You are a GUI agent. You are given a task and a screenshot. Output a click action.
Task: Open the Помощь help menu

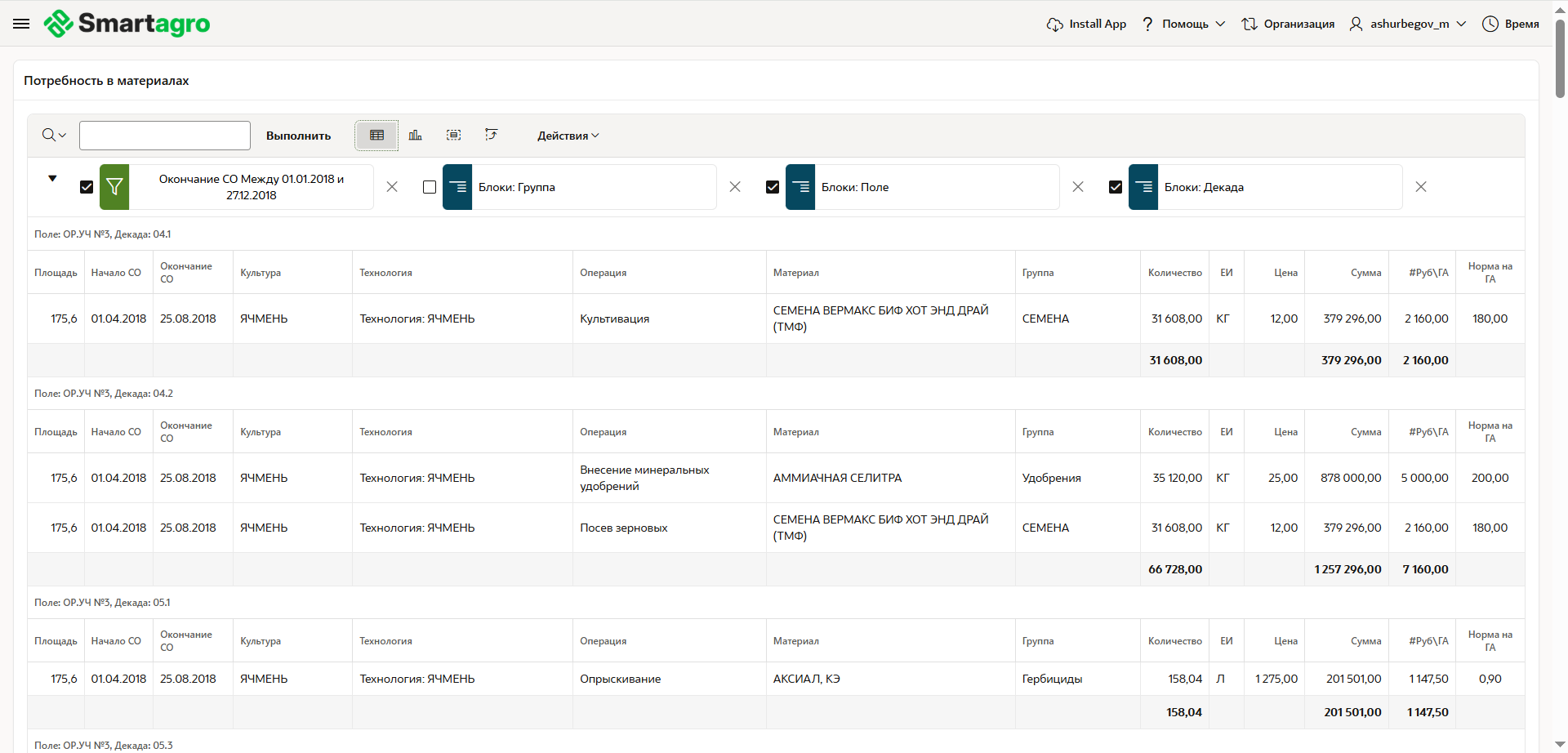coord(1183,24)
